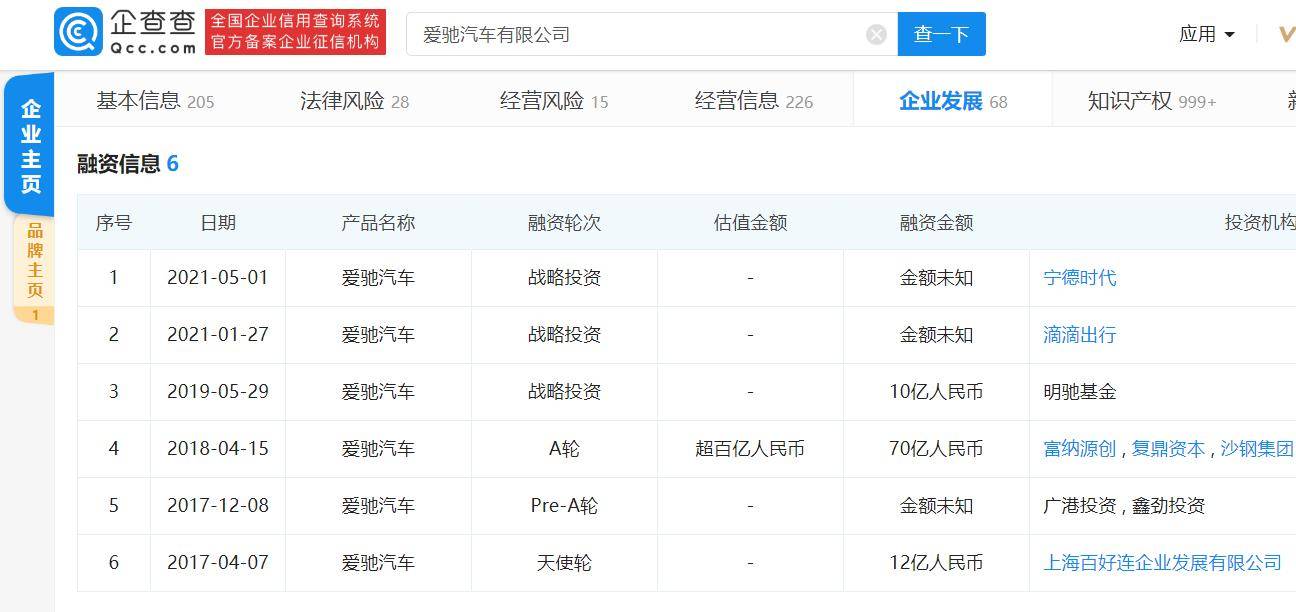1296x612 pixels.
Task: Click the 超百亿人民币 valuation cell
Action: (750, 449)
